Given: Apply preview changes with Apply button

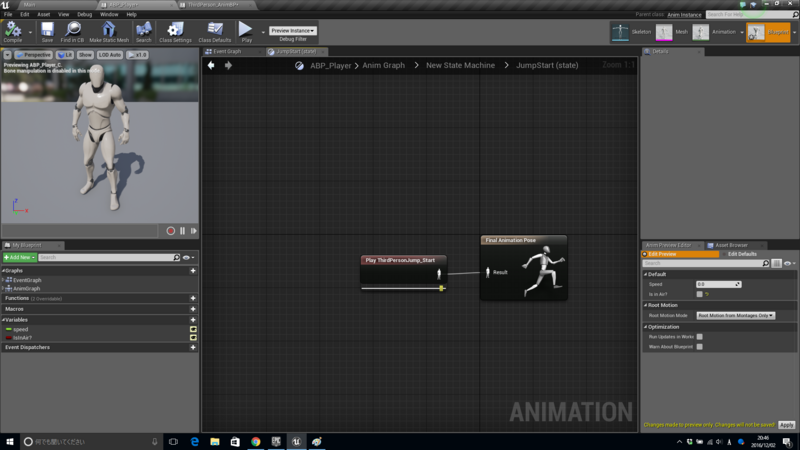Looking at the screenshot, I should coord(786,425).
